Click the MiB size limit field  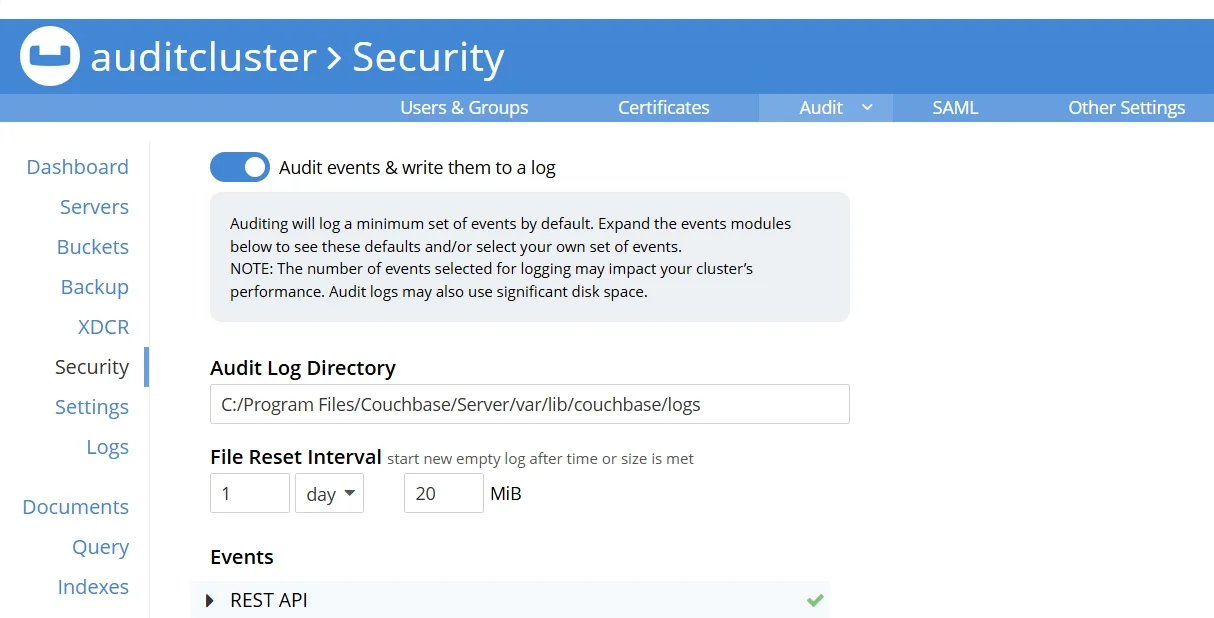pyautogui.click(x=443, y=493)
